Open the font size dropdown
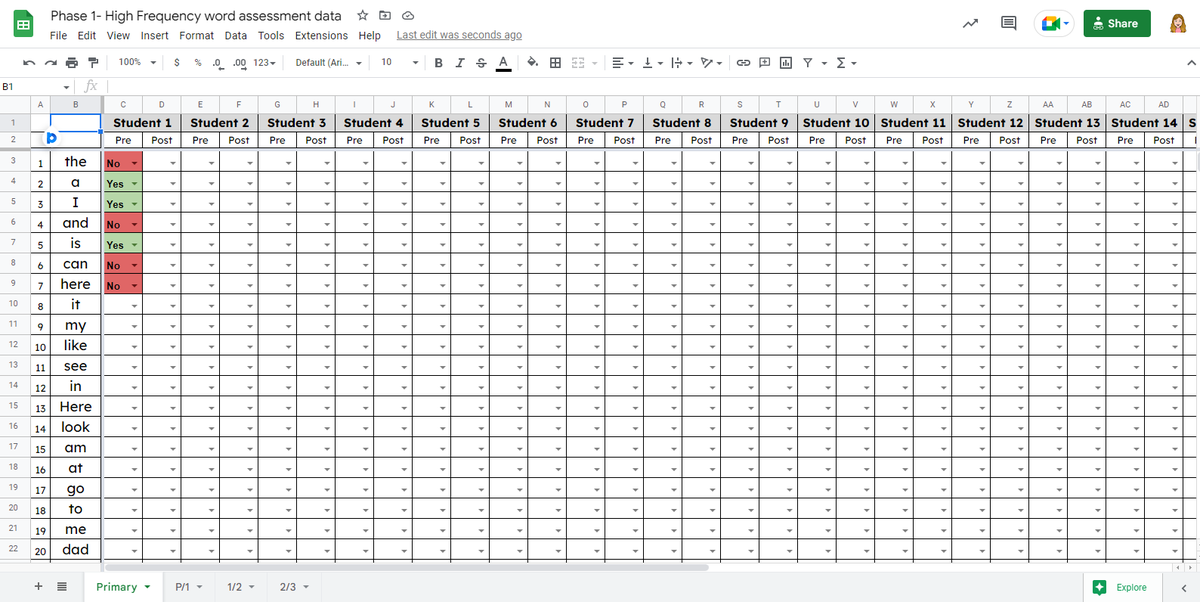The width and height of the screenshot is (1200, 602). pos(400,62)
